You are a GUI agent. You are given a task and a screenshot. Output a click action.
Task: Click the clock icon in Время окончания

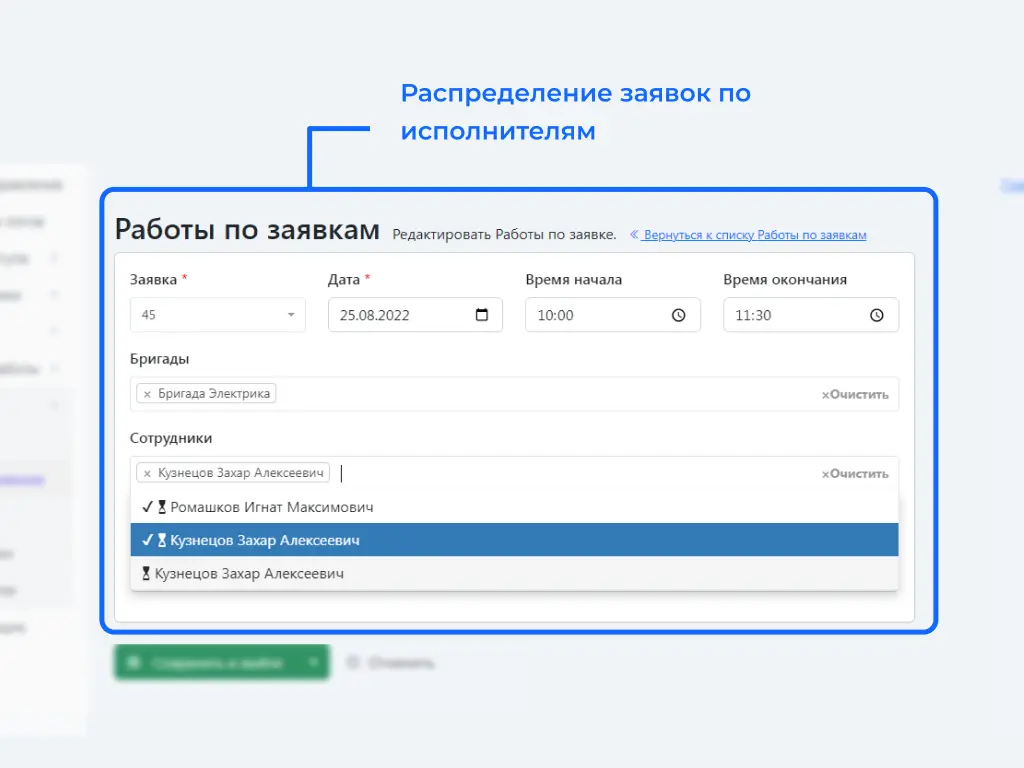[877, 315]
